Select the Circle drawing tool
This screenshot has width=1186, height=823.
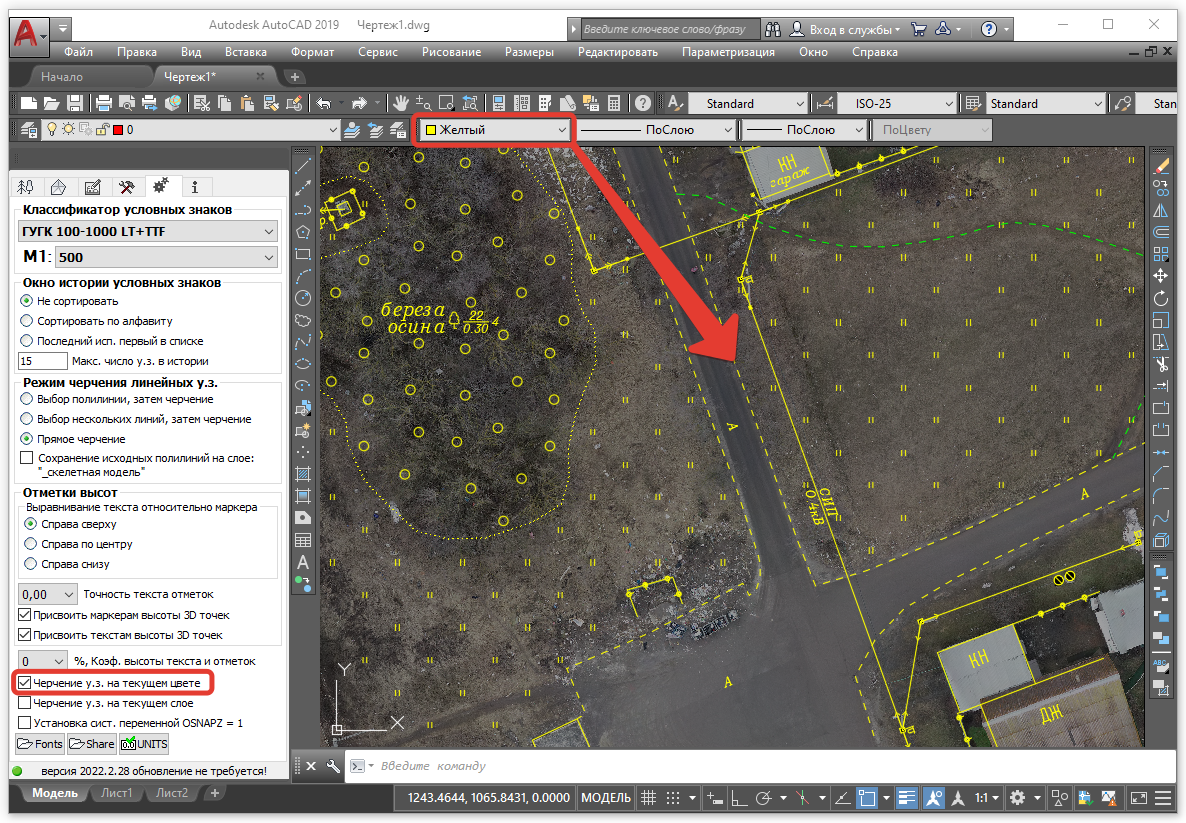click(303, 298)
